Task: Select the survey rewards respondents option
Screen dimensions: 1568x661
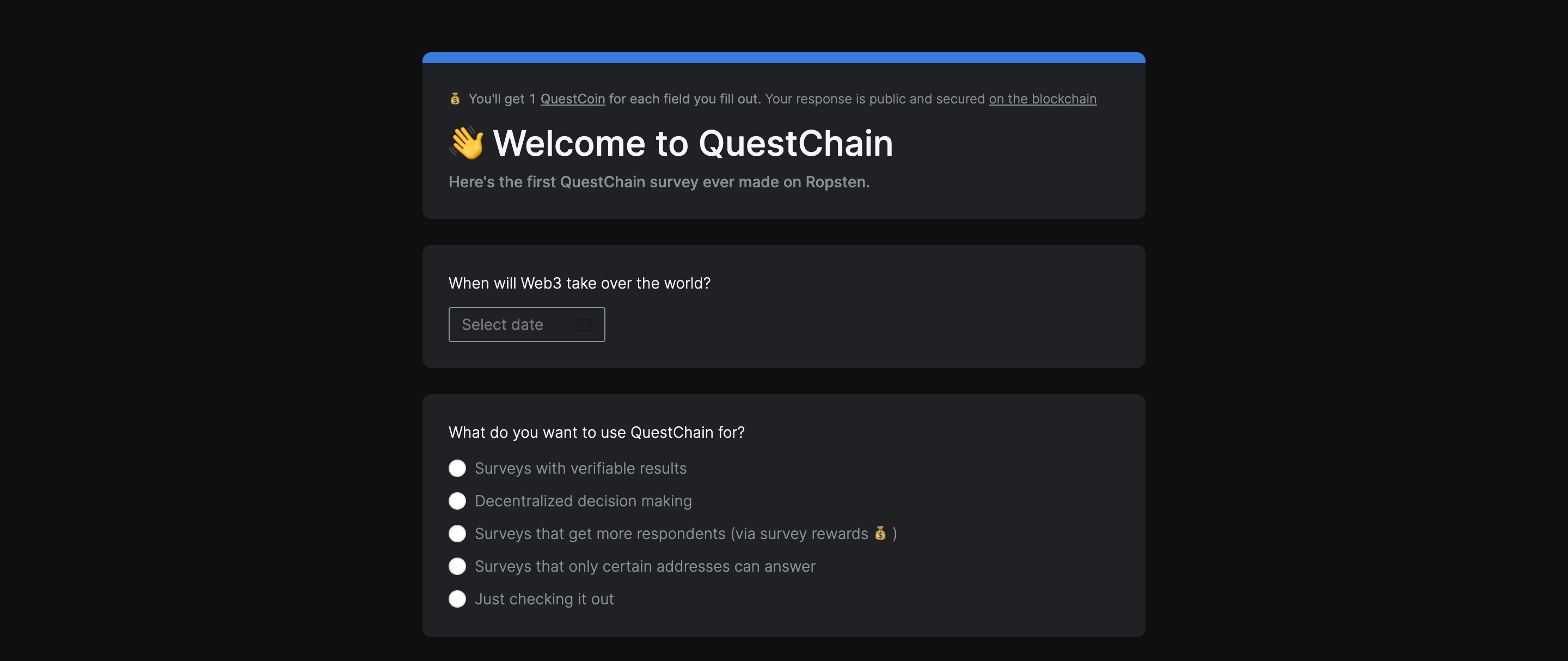Action: click(x=457, y=533)
